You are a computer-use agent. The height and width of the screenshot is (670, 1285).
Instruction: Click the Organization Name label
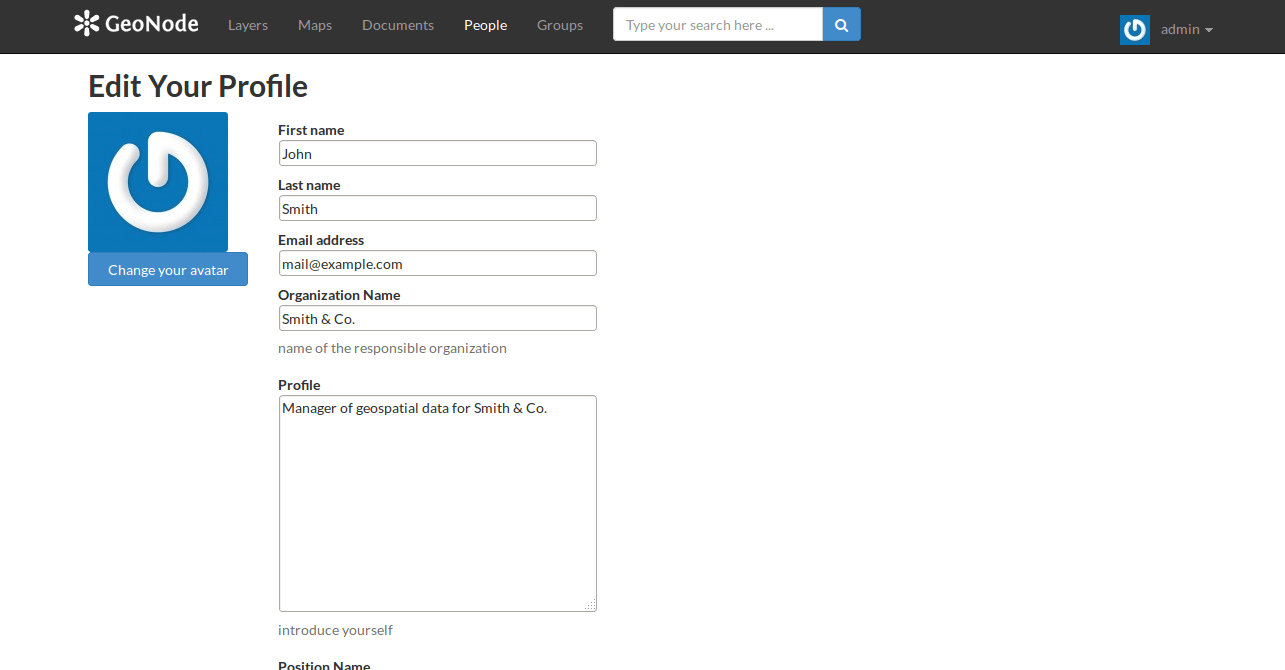(x=339, y=295)
